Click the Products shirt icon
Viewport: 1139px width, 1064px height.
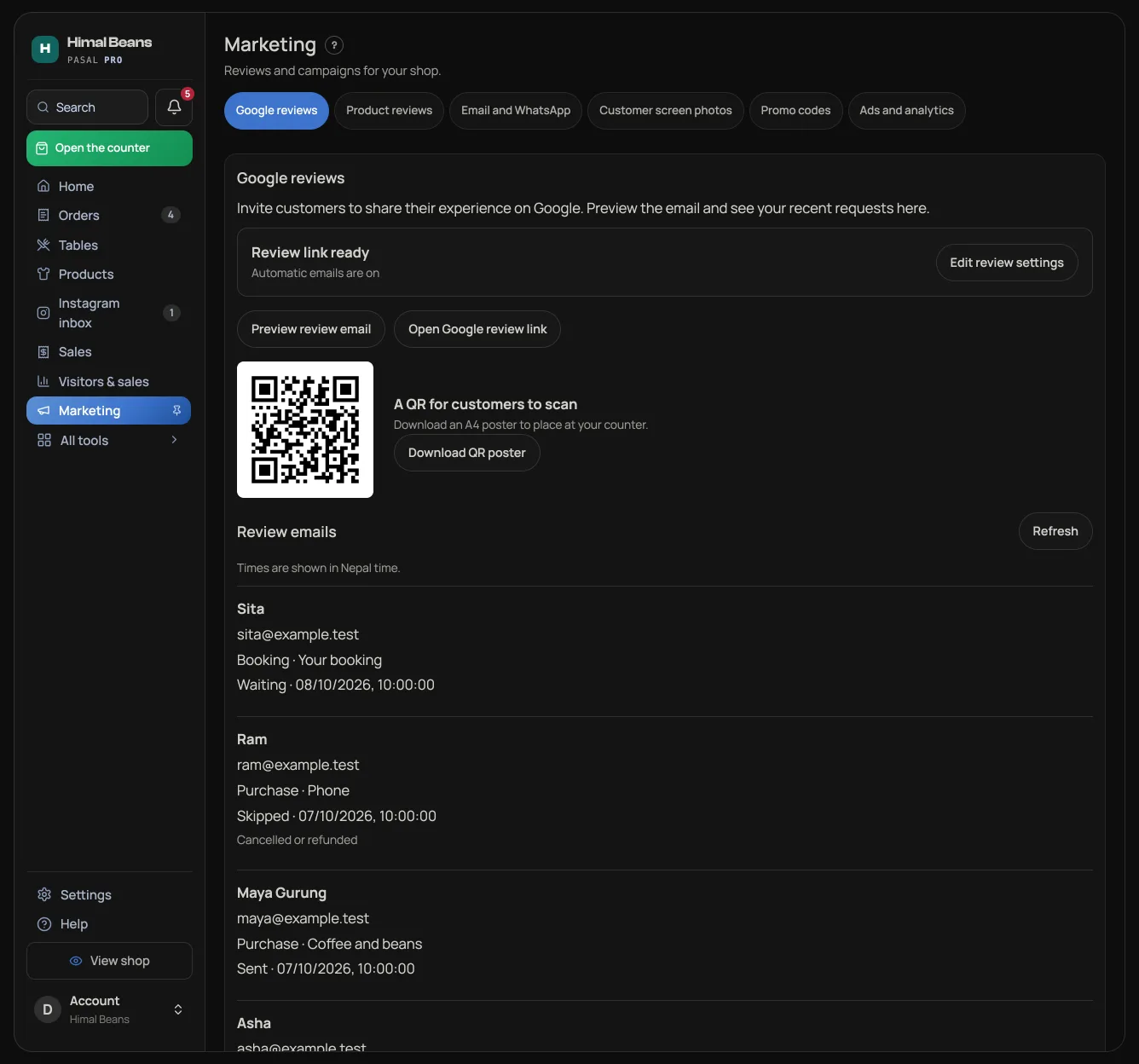click(x=43, y=274)
